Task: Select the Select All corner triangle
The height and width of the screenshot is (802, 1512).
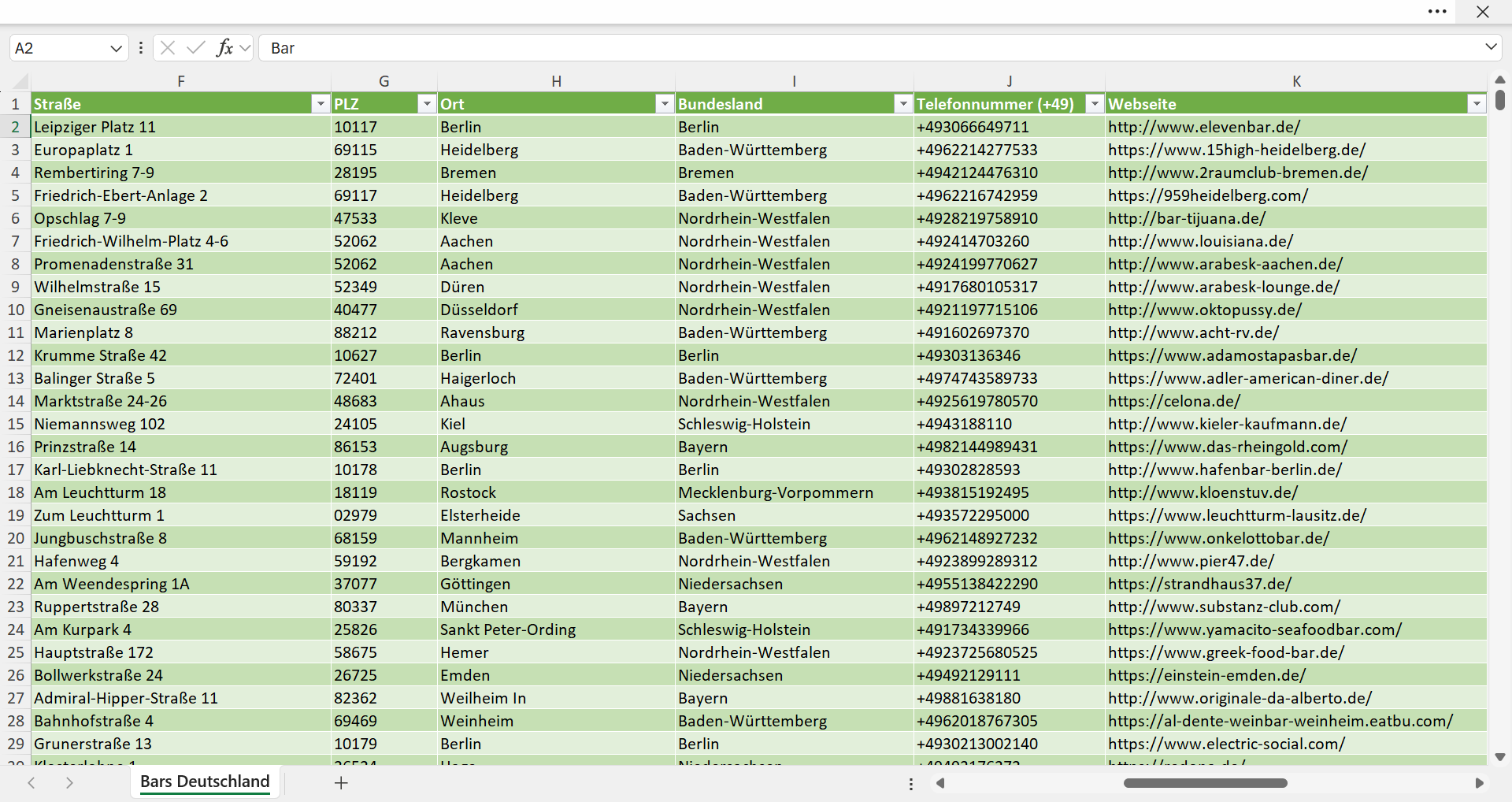Action: pos(20,81)
